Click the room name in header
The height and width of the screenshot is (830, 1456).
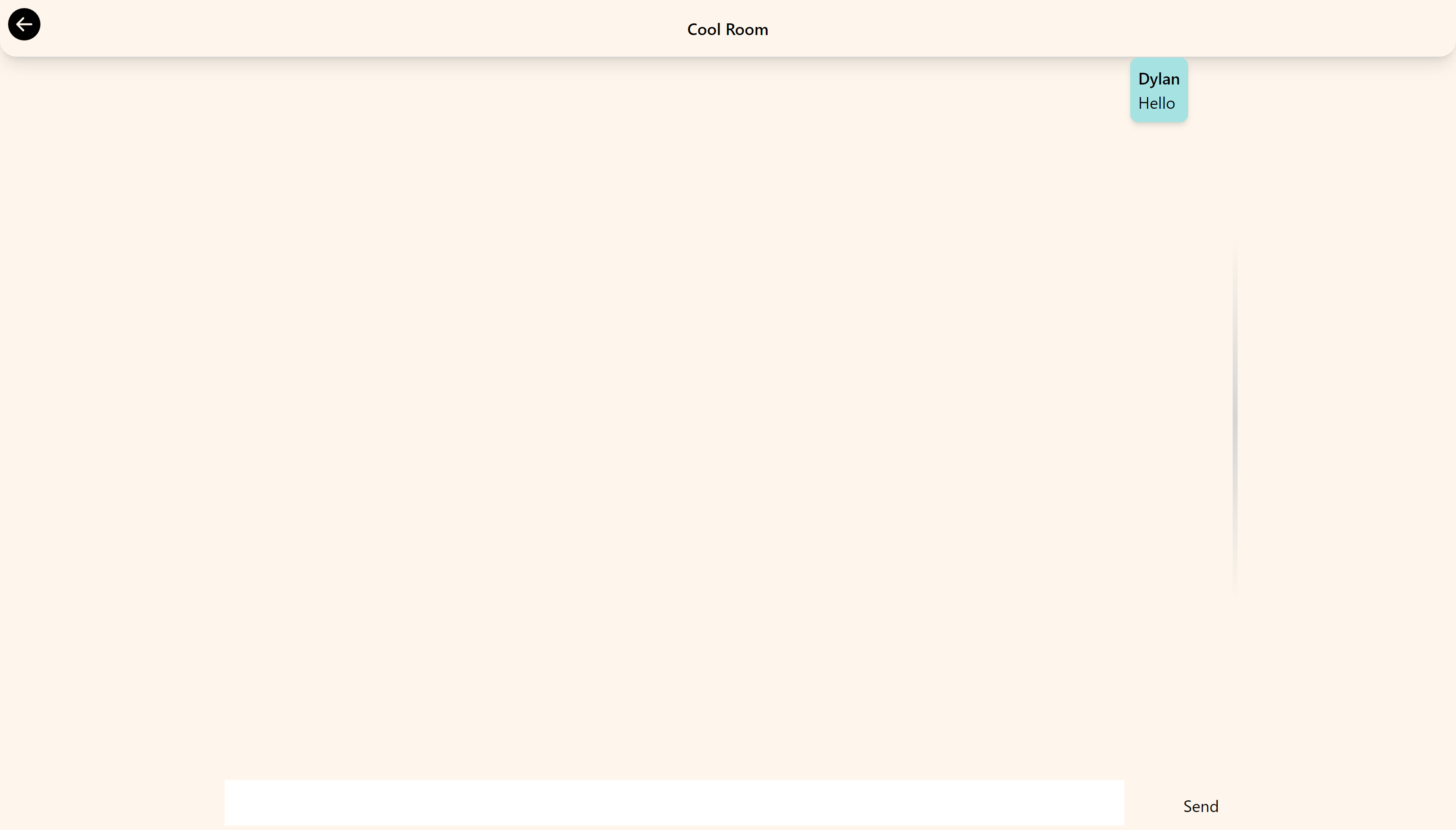coord(728,30)
